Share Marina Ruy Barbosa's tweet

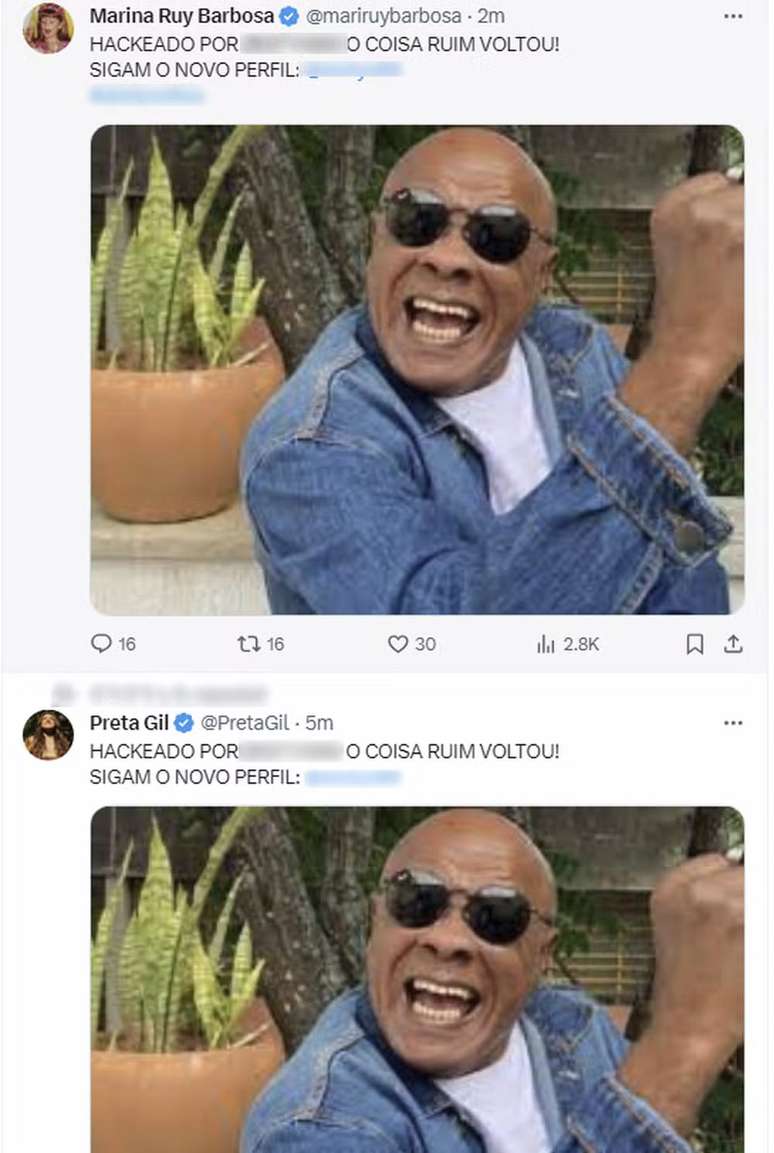[x=733, y=644]
